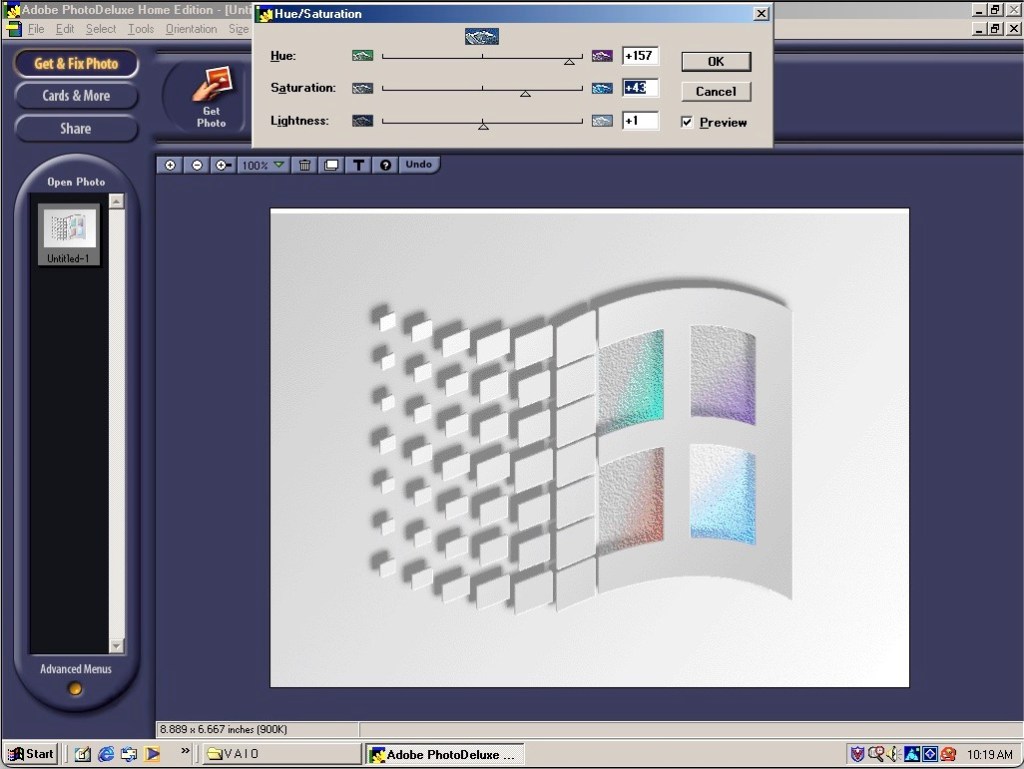Select the Text tool T icon
Viewport: 1024px width, 769px height.
[x=359, y=165]
